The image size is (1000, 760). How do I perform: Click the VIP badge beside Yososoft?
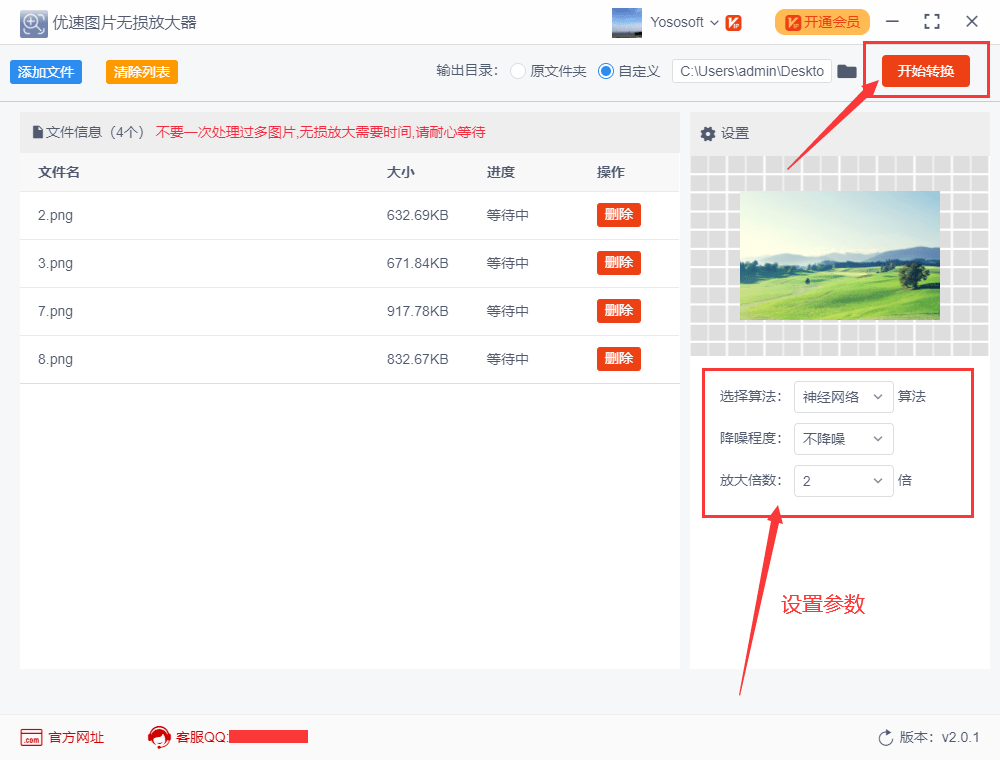[x=735, y=22]
